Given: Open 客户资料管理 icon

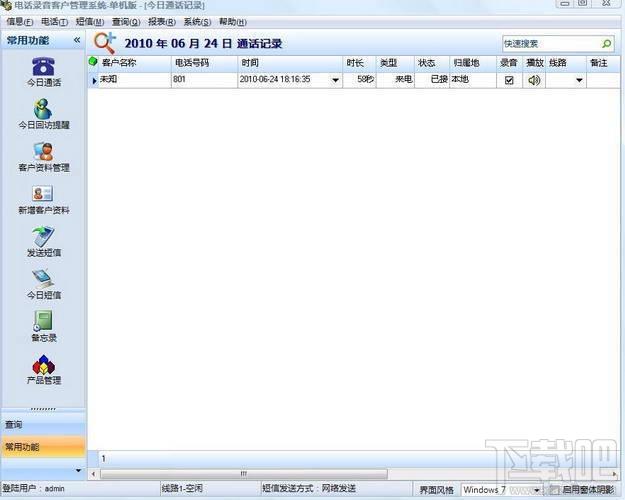Looking at the screenshot, I should 43,152.
